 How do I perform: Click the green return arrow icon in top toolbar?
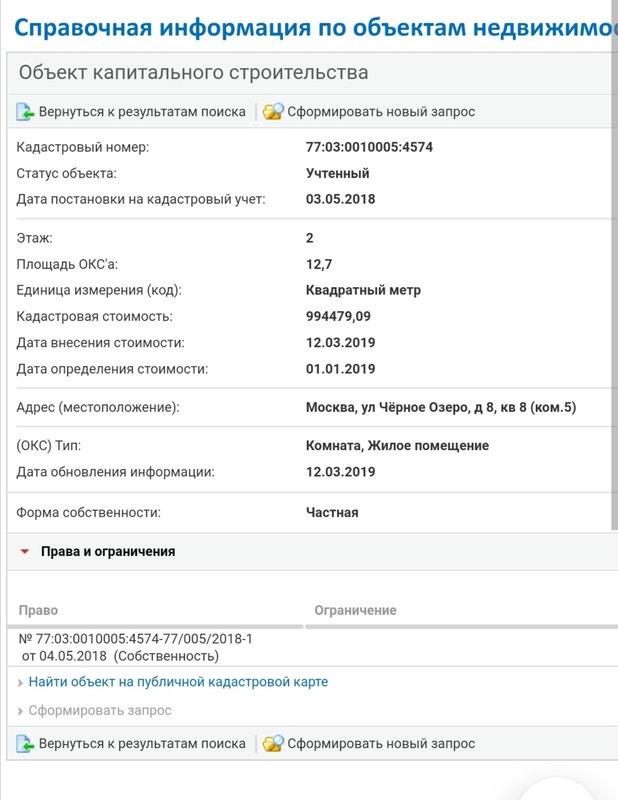pyautogui.click(x=24, y=111)
